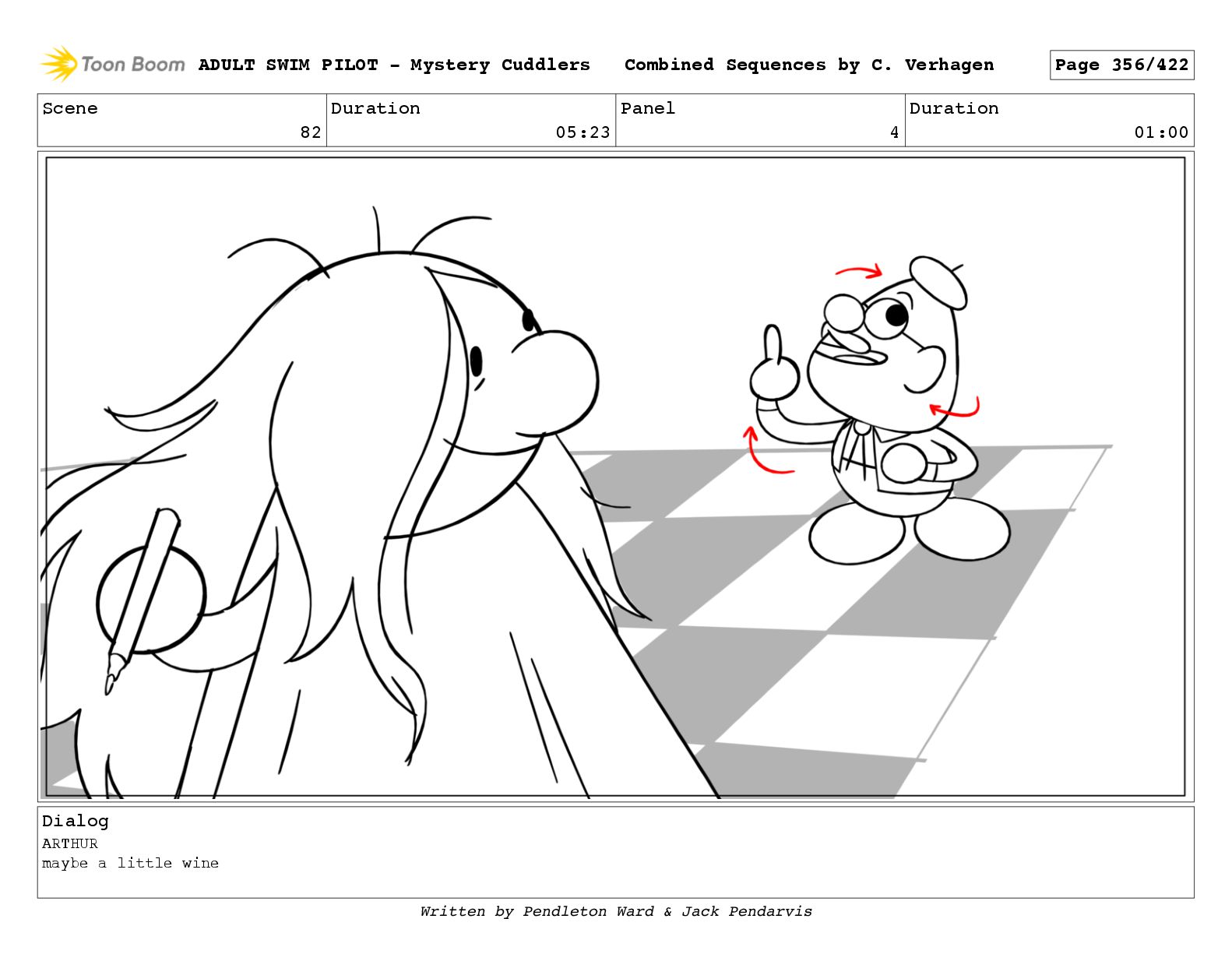This screenshot has height=954, width=1232.
Task: Select the dialog line 'maybe a little wine'
Action: point(130,863)
